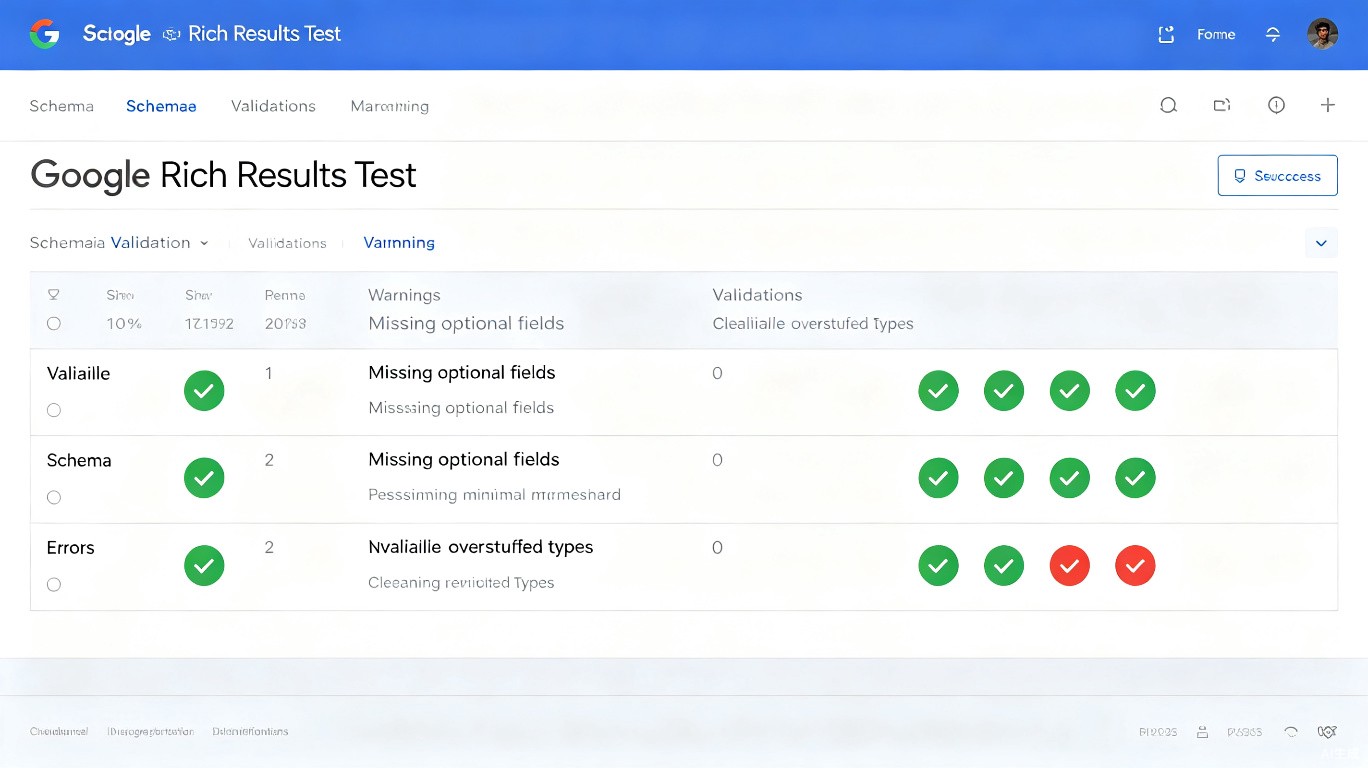
Task: Select the radio button under Errors row
Action: tap(54, 584)
